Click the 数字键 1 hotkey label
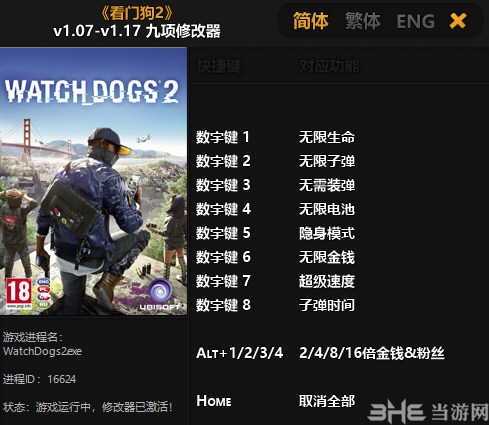 223,137
